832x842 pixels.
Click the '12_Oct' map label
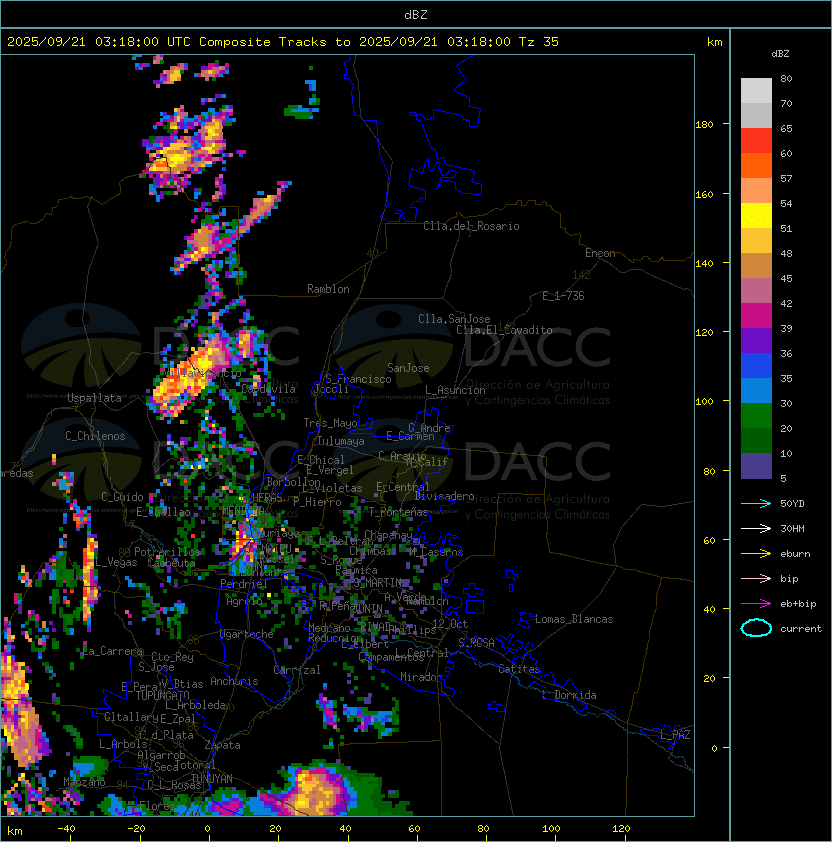pos(450,624)
